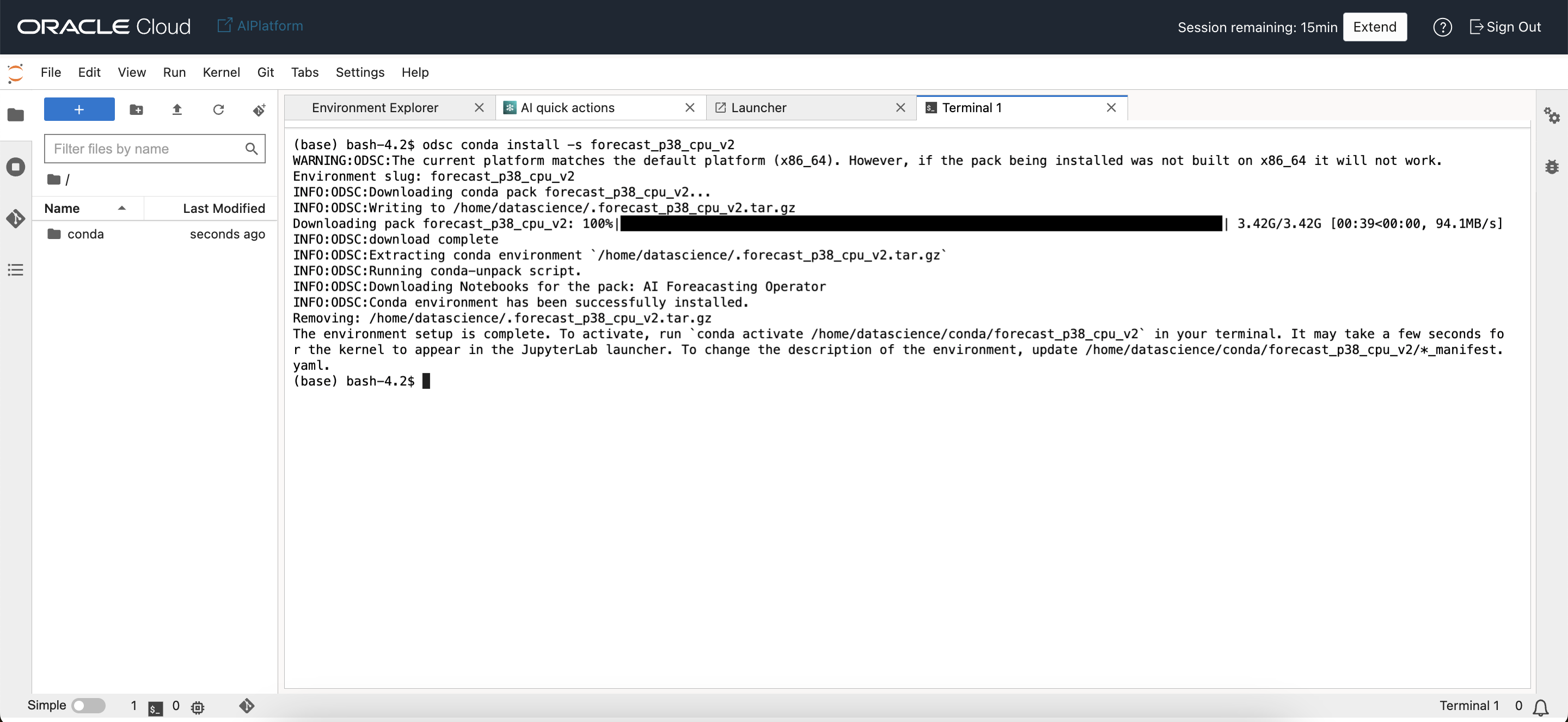Click the blue new launcher plus button

point(79,109)
